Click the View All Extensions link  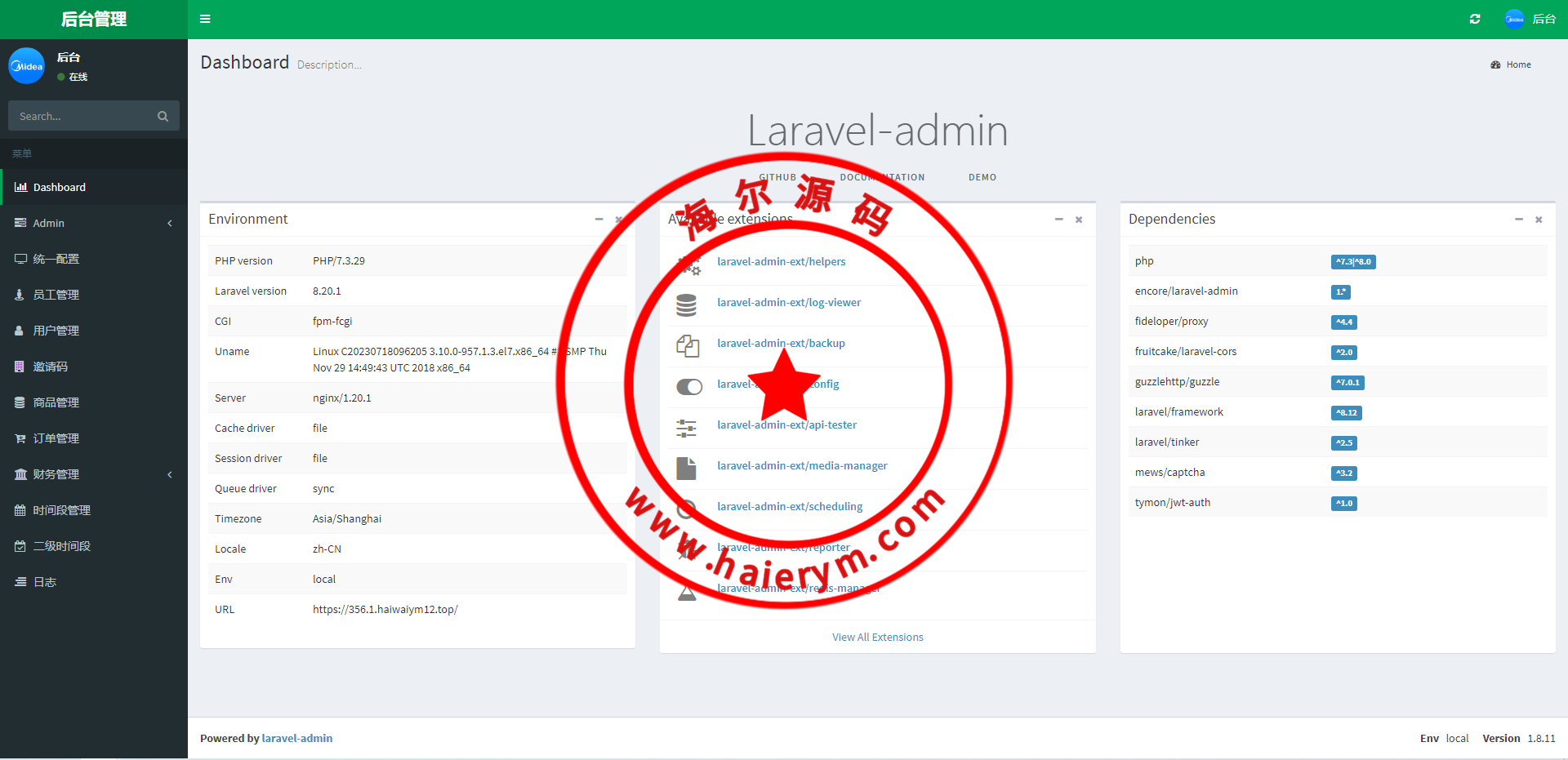point(877,638)
